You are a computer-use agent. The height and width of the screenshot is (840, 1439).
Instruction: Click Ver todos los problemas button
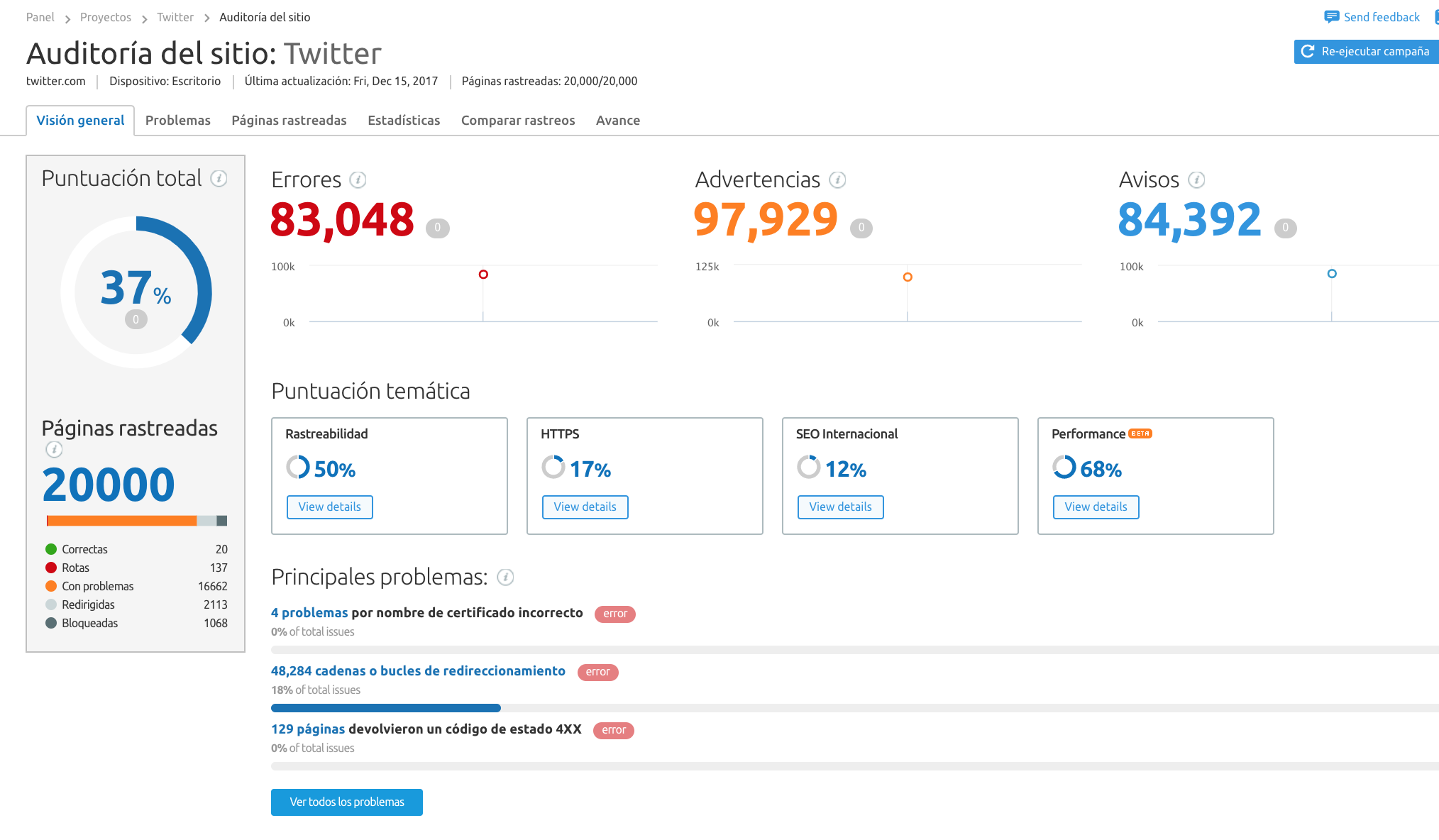(347, 802)
